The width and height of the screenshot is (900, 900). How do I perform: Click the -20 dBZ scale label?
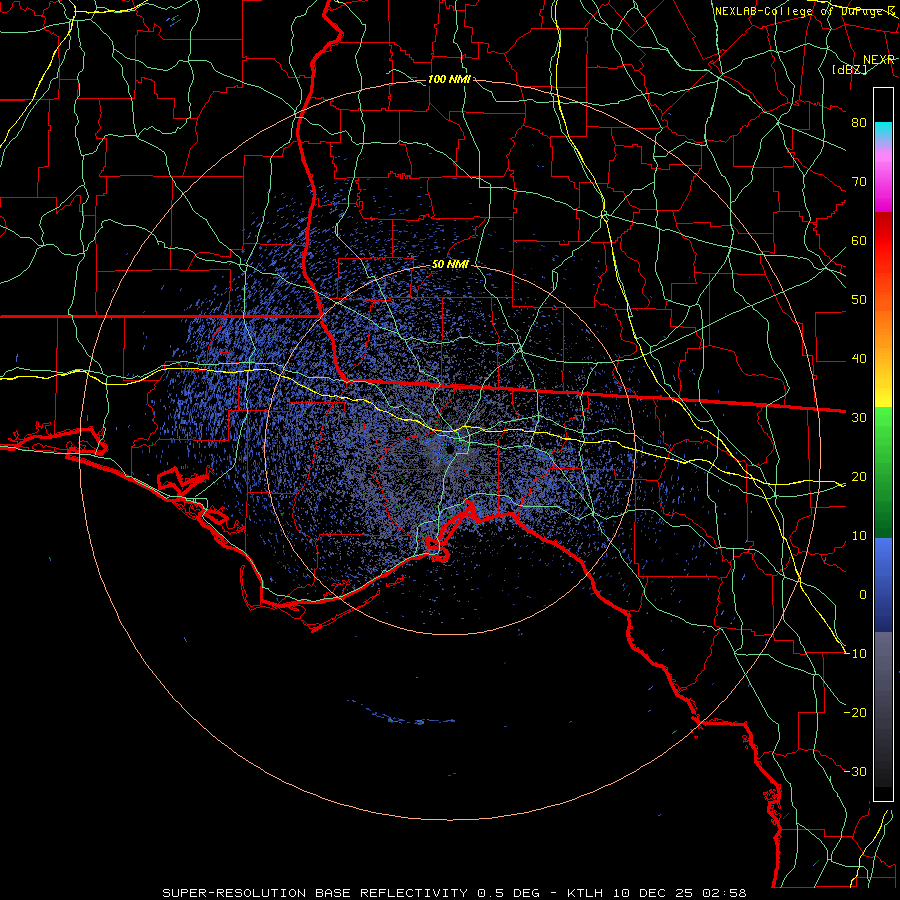click(x=855, y=712)
